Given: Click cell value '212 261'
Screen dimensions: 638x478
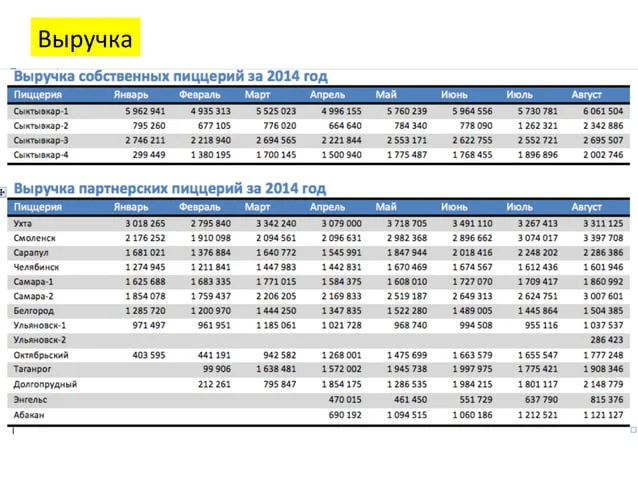Looking at the screenshot, I should click(214, 384).
